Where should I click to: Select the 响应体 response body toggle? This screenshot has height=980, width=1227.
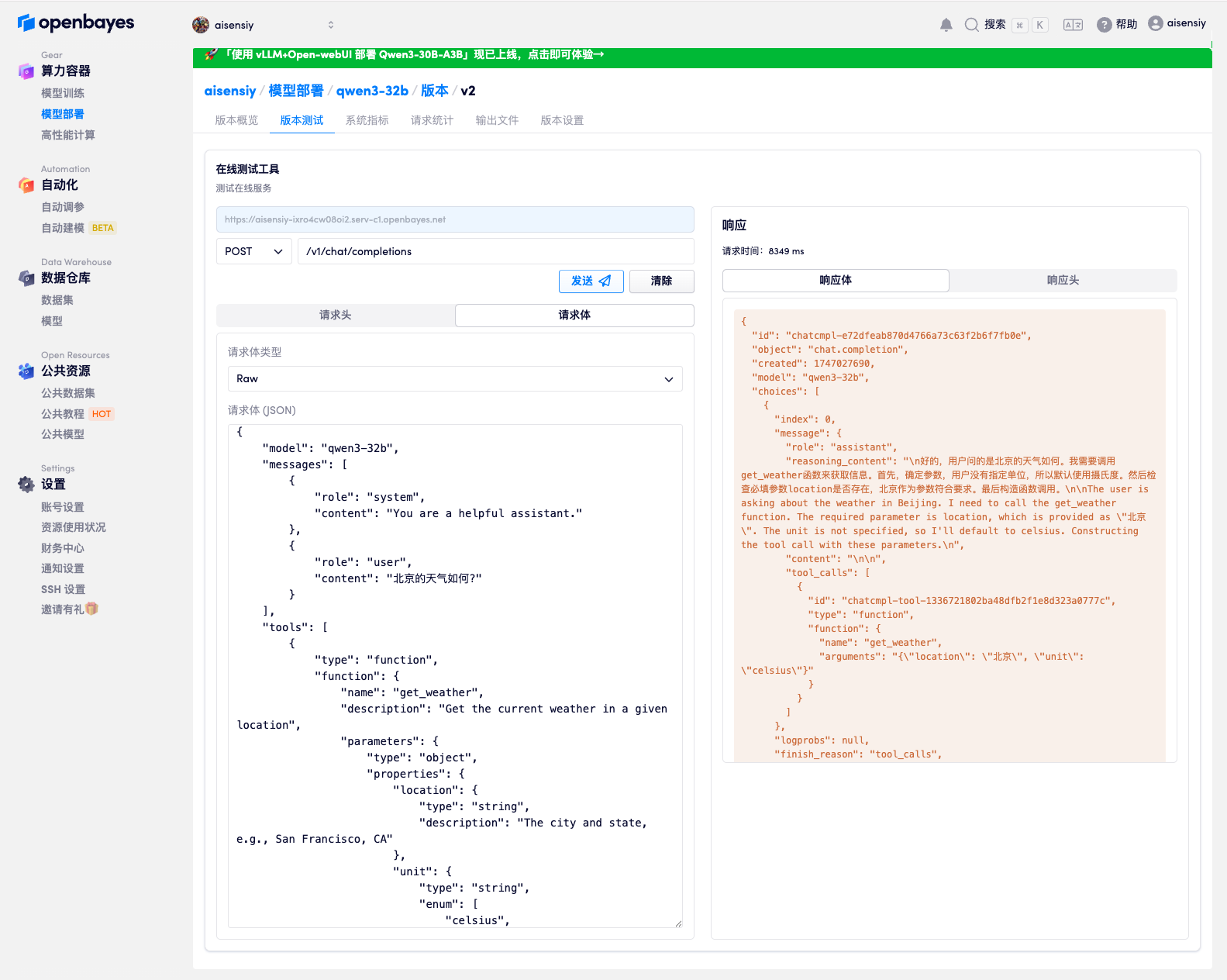pos(836,281)
